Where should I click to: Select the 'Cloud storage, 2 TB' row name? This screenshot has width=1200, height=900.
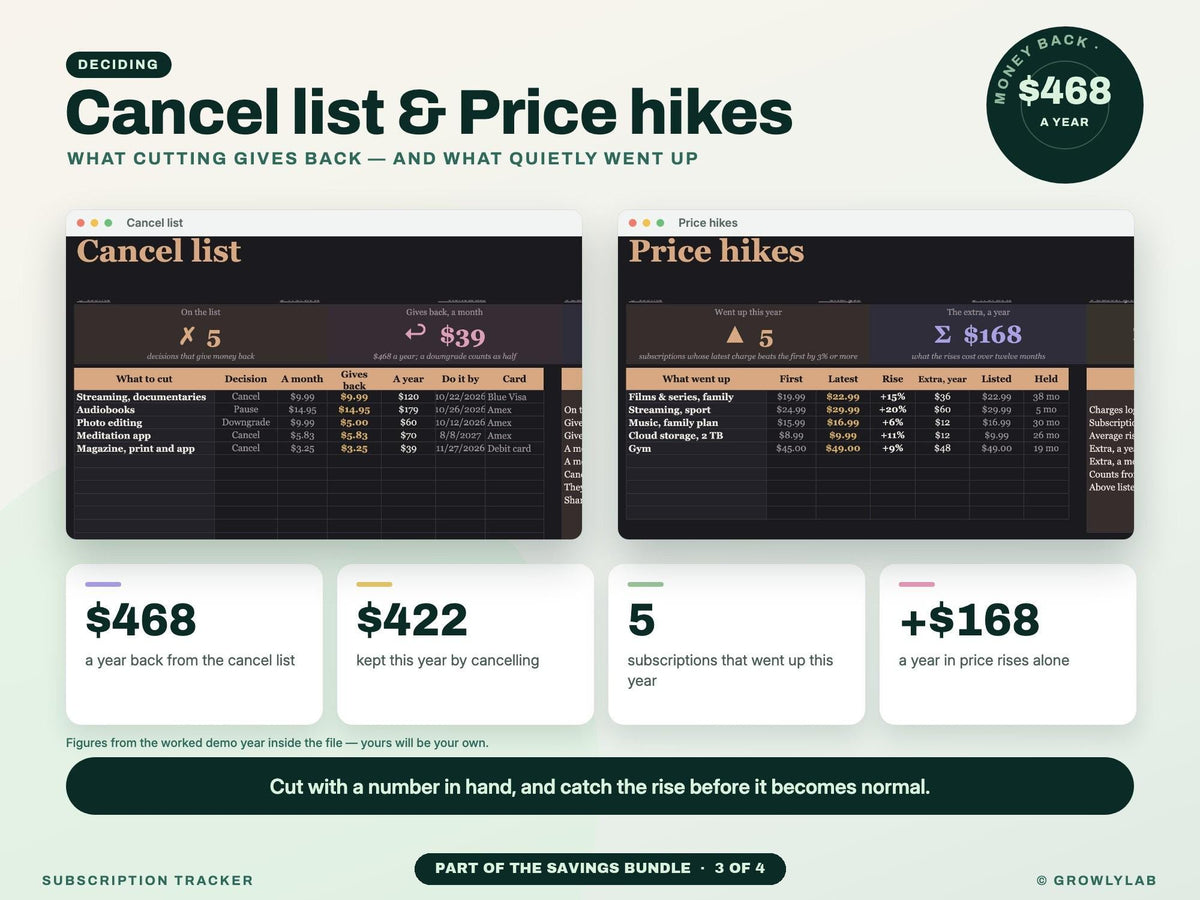[x=678, y=436]
